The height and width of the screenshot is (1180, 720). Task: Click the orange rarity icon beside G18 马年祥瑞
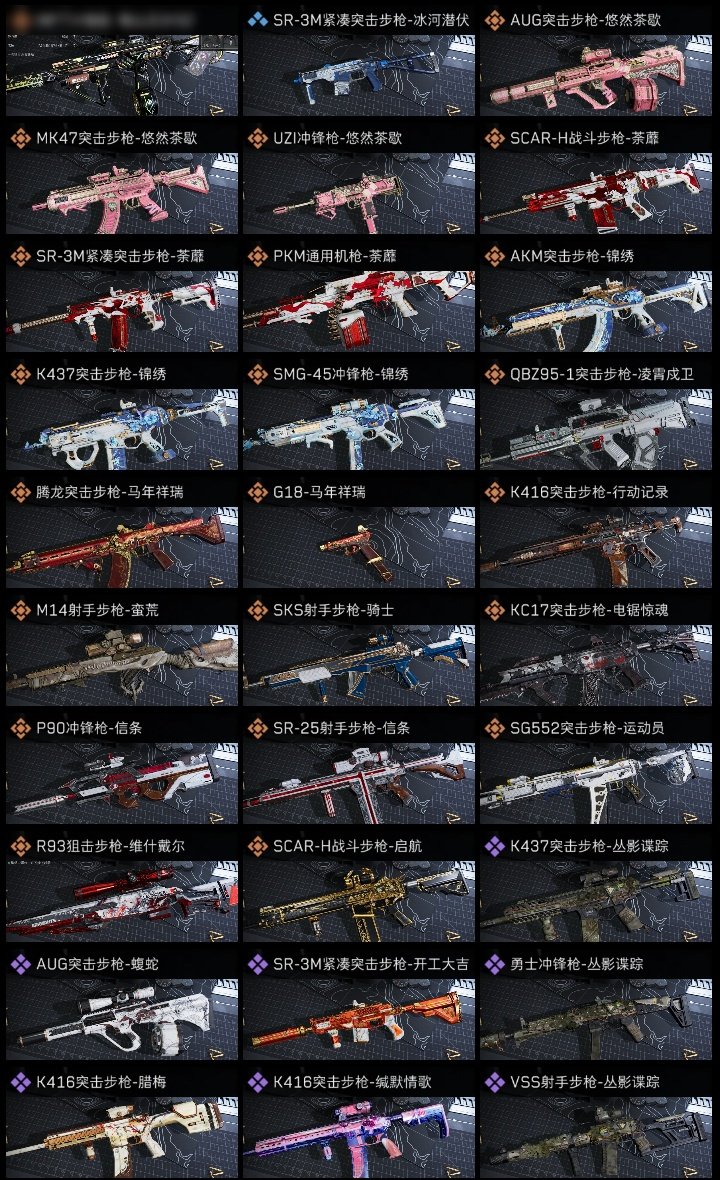tap(257, 493)
